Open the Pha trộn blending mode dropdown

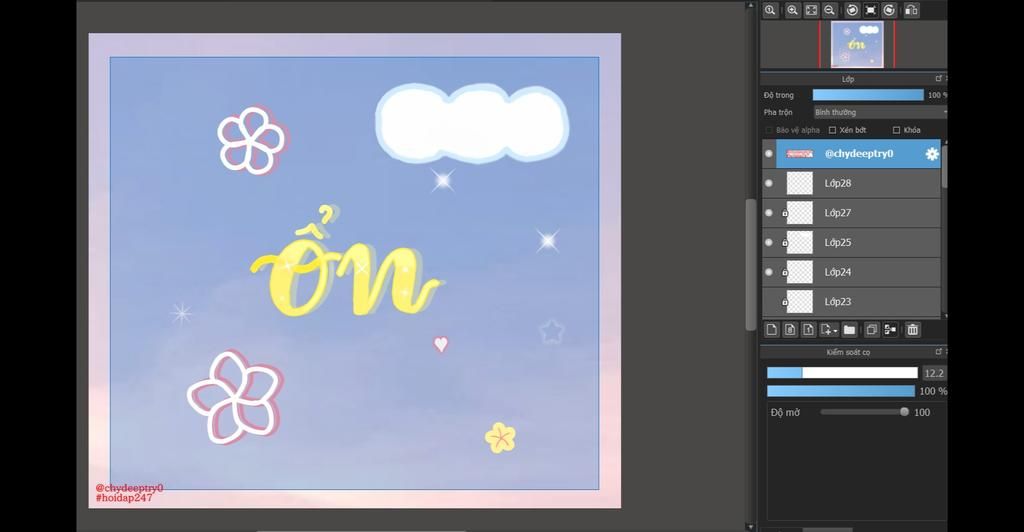pos(880,112)
